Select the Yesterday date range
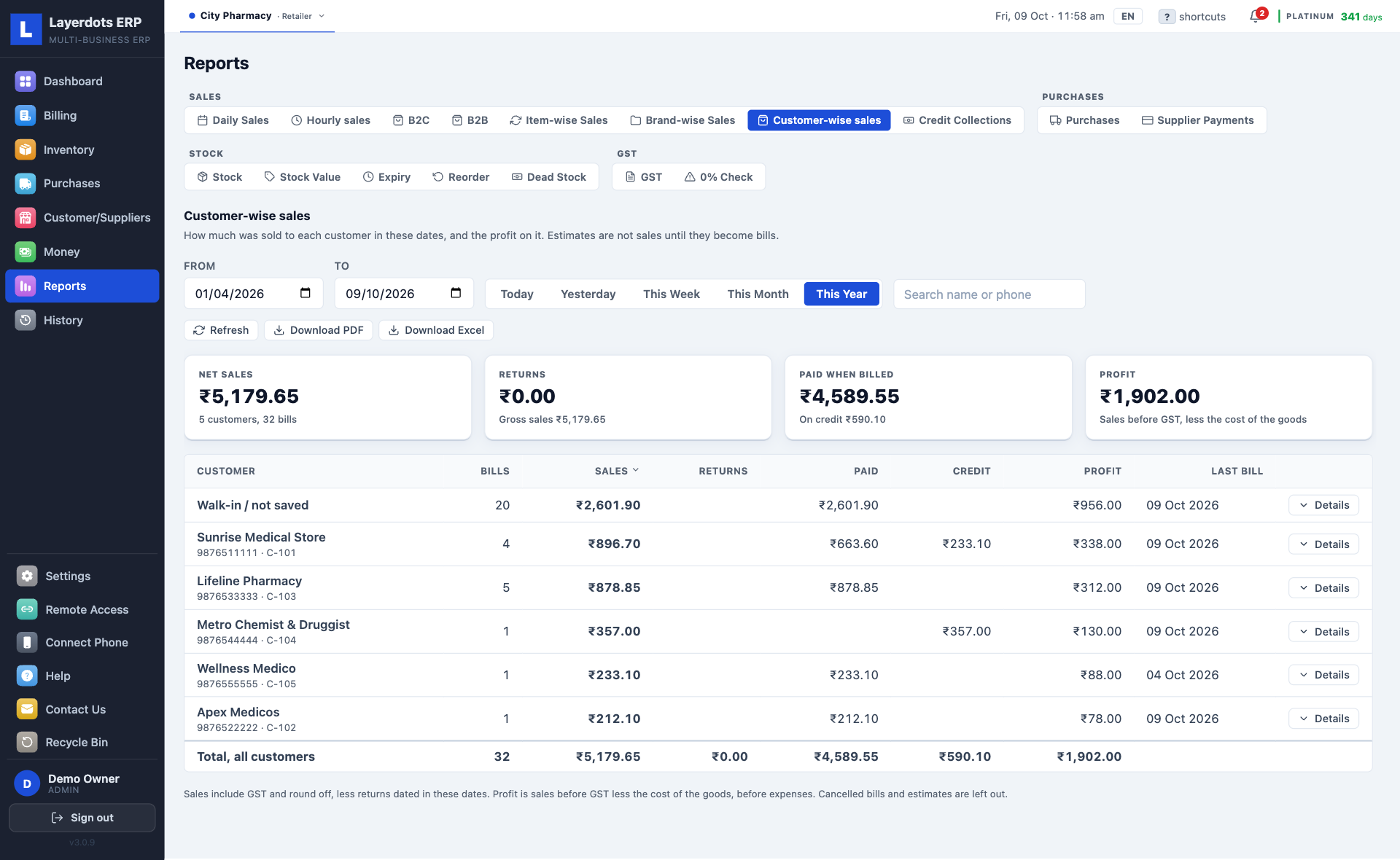Screen dimensions: 1400x860 tap(588, 294)
